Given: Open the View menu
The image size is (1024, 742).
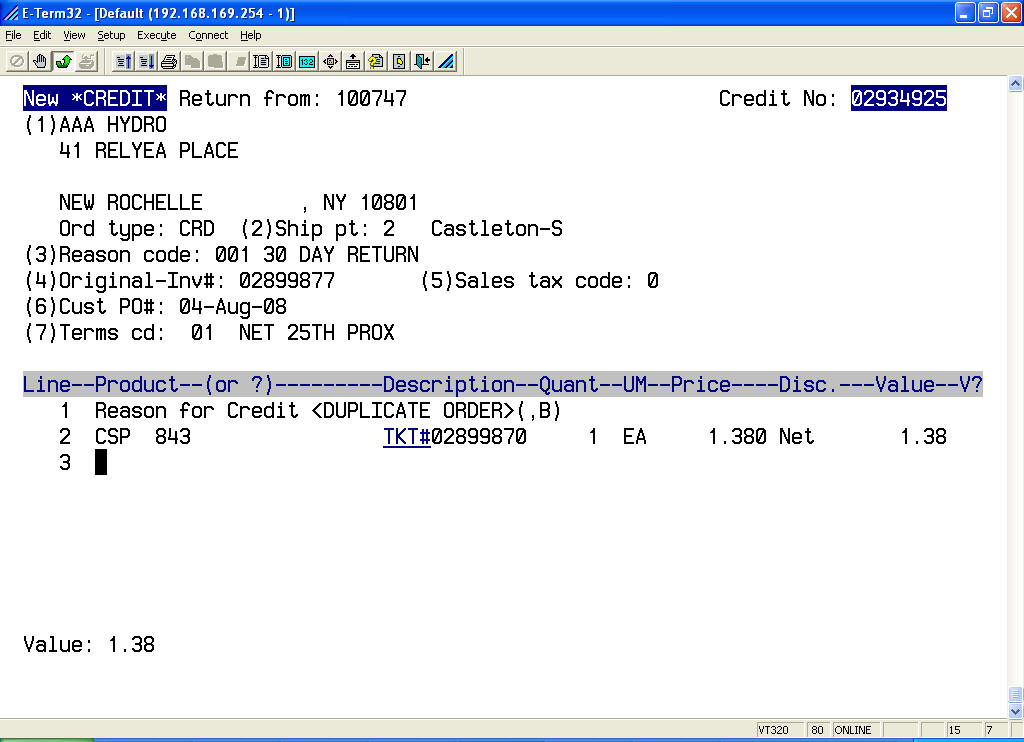Looking at the screenshot, I should click(74, 35).
